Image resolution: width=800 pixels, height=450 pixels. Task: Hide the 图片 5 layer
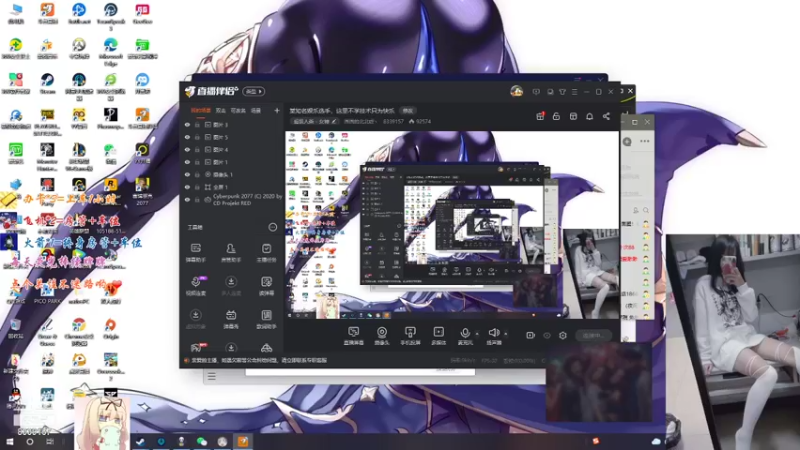tap(187, 137)
